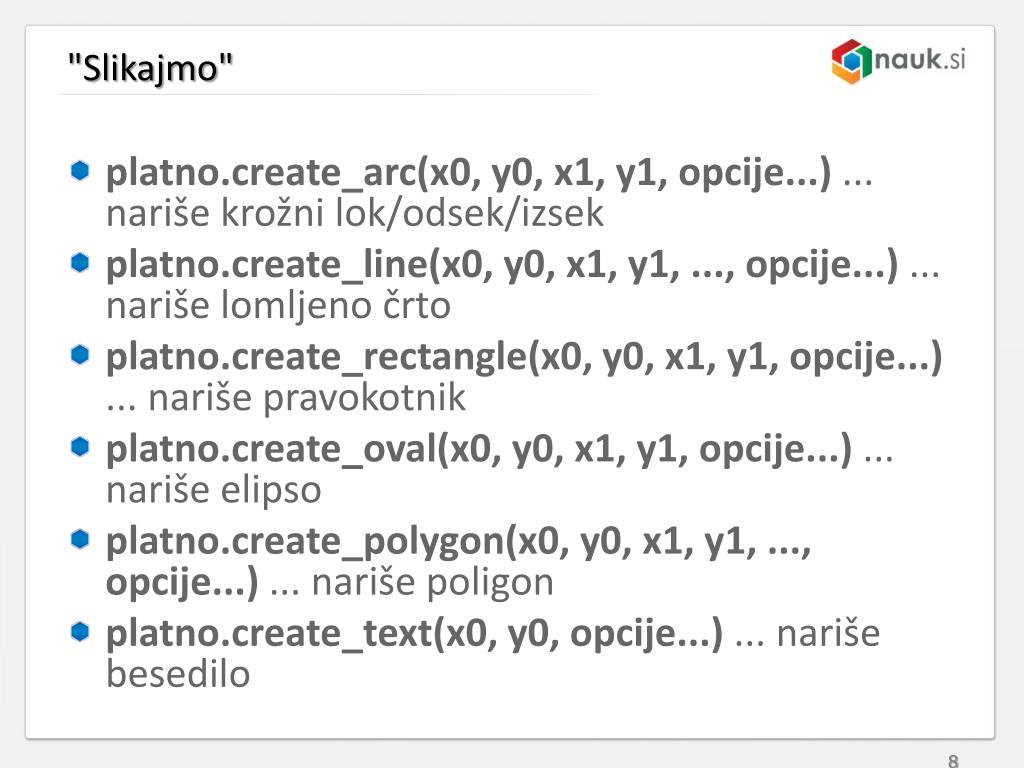Click the blue bullet beside create_polygon
The image size is (1024, 768).
pyautogui.click(x=80, y=539)
